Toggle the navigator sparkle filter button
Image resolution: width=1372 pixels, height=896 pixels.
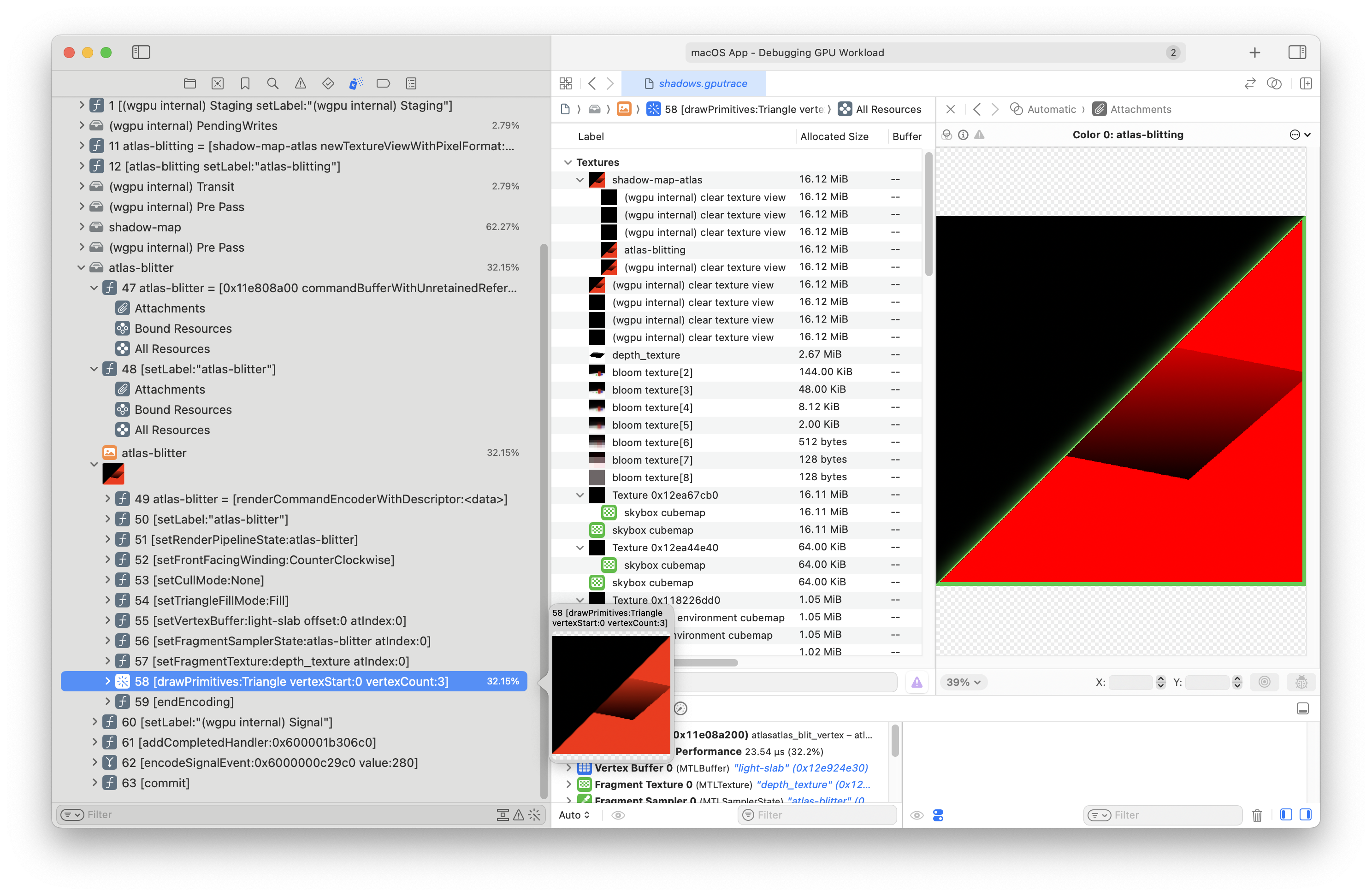pyautogui.click(x=534, y=815)
